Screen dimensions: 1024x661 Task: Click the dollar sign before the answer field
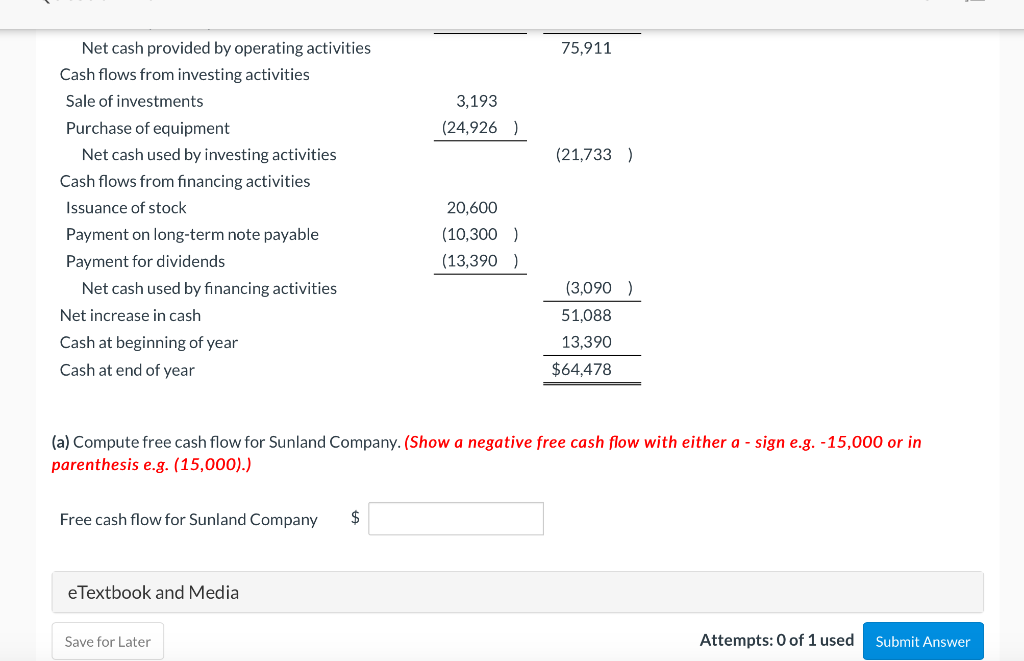355,518
